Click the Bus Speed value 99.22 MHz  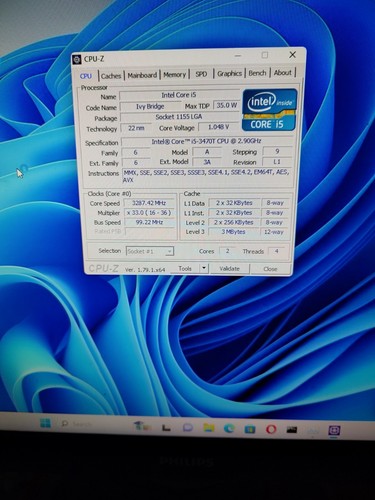point(149,222)
